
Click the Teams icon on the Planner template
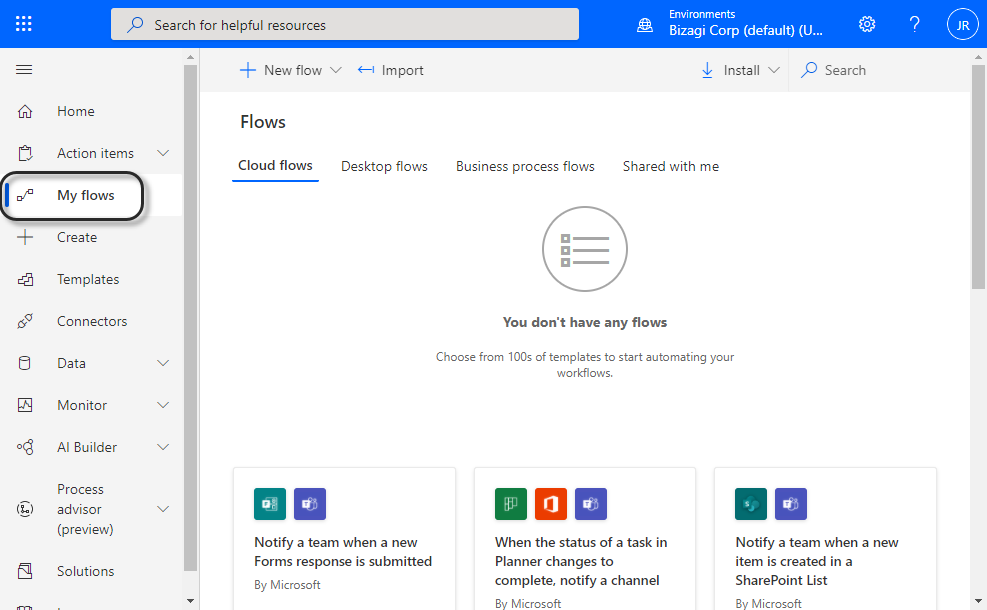tap(591, 504)
